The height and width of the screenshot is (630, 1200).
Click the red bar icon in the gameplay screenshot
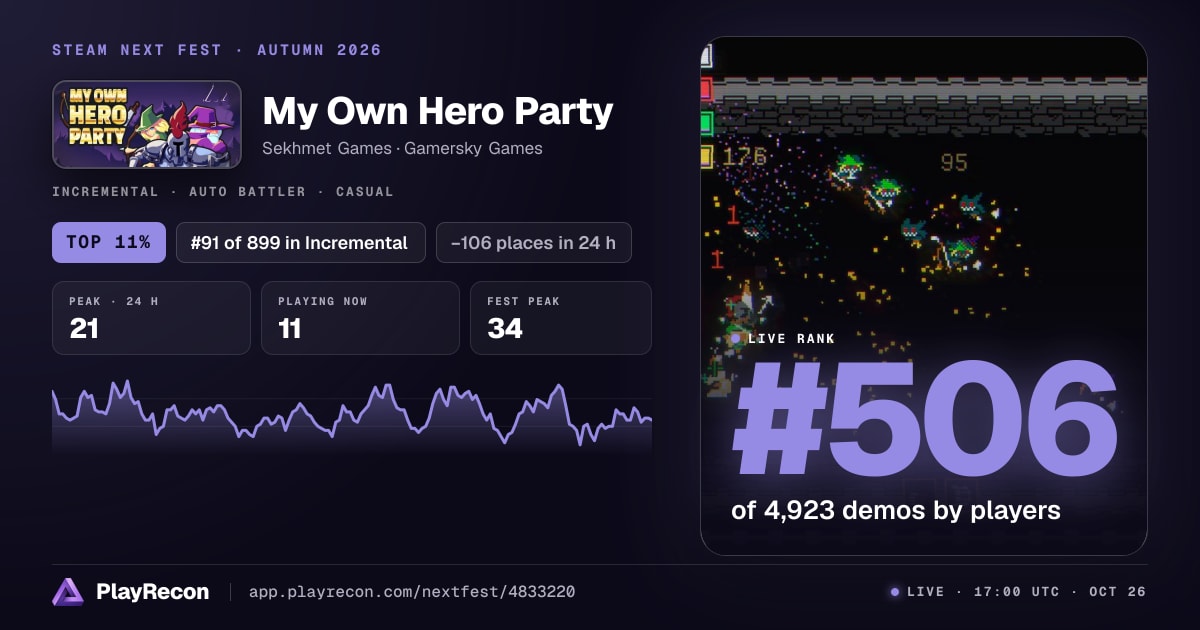click(706, 89)
